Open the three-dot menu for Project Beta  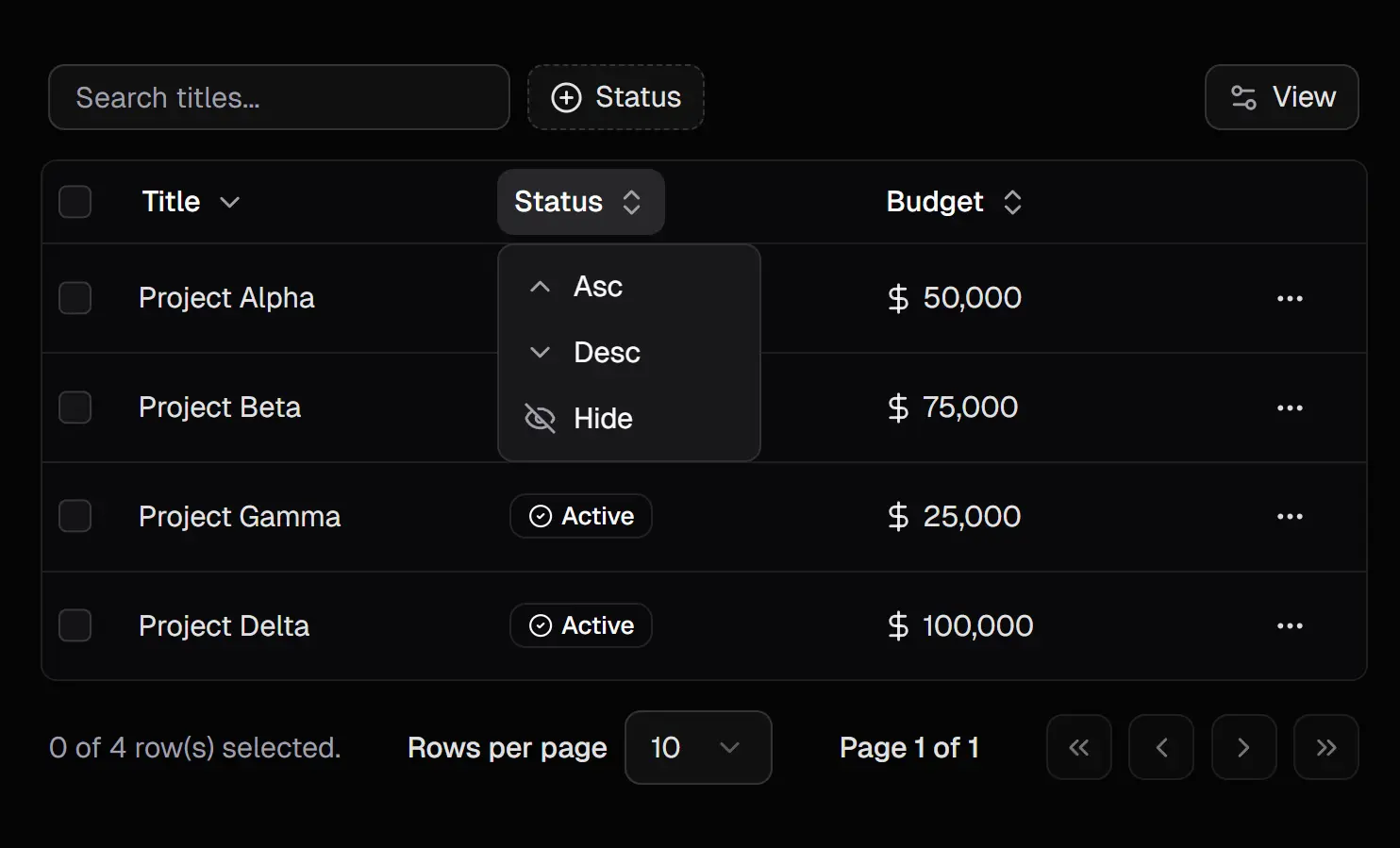pos(1289,407)
